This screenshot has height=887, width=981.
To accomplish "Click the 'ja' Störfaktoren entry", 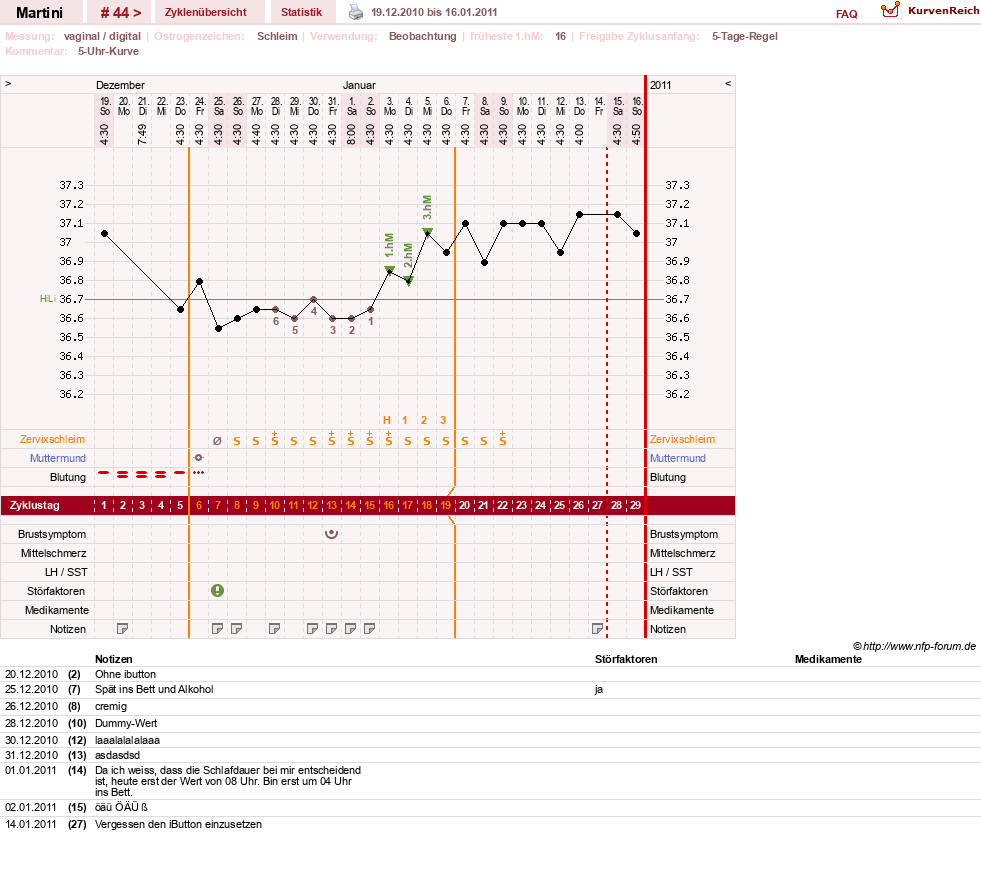I will click(599, 689).
